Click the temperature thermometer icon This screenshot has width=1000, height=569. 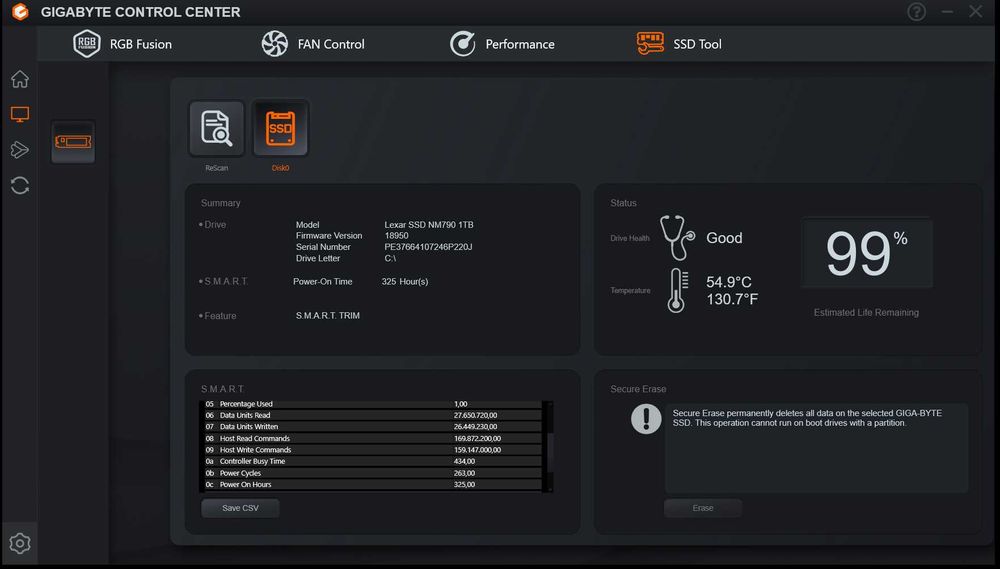click(x=677, y=290)
